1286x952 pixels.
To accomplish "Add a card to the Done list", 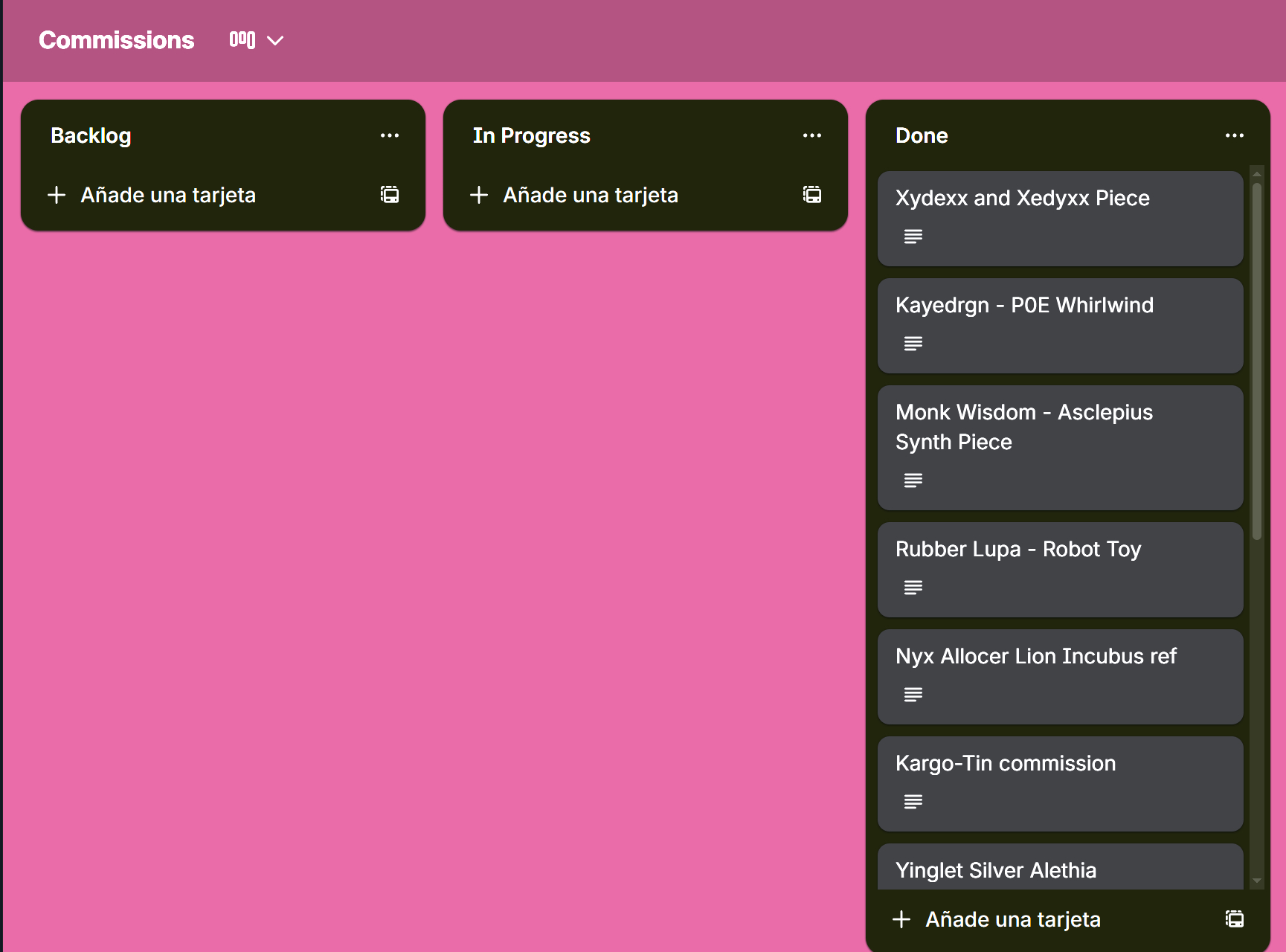I will coord(1012,919).
